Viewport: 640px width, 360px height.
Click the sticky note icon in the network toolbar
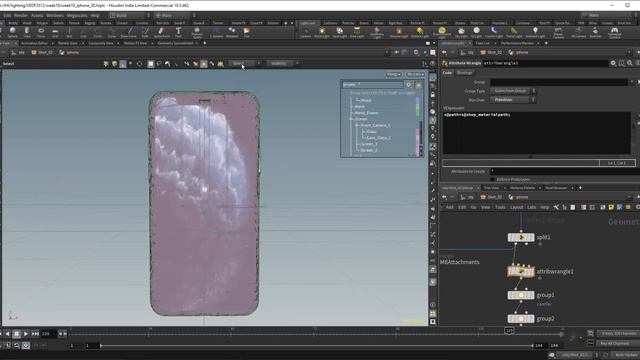click(x=611, y=207)
